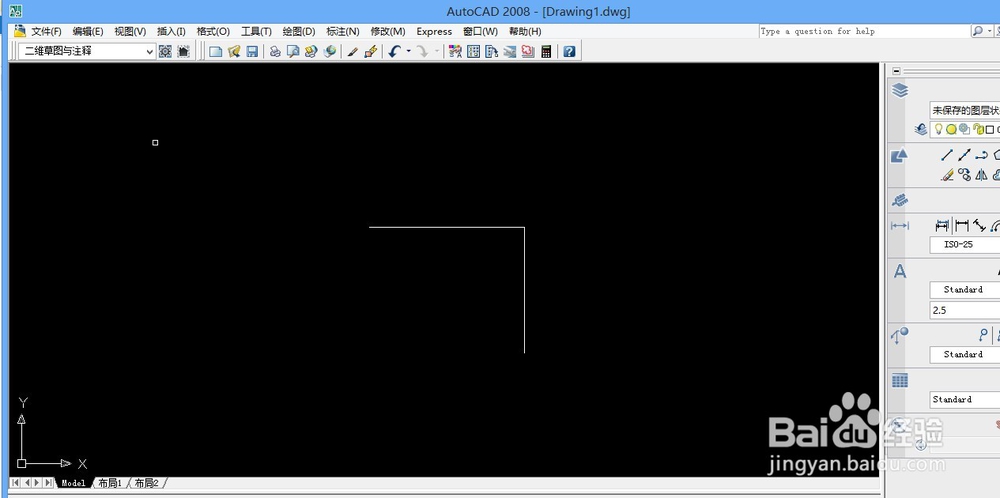1000x498 pixels.
Task: Collapse the dashboard with minus button
Action: tap(897, 71)
